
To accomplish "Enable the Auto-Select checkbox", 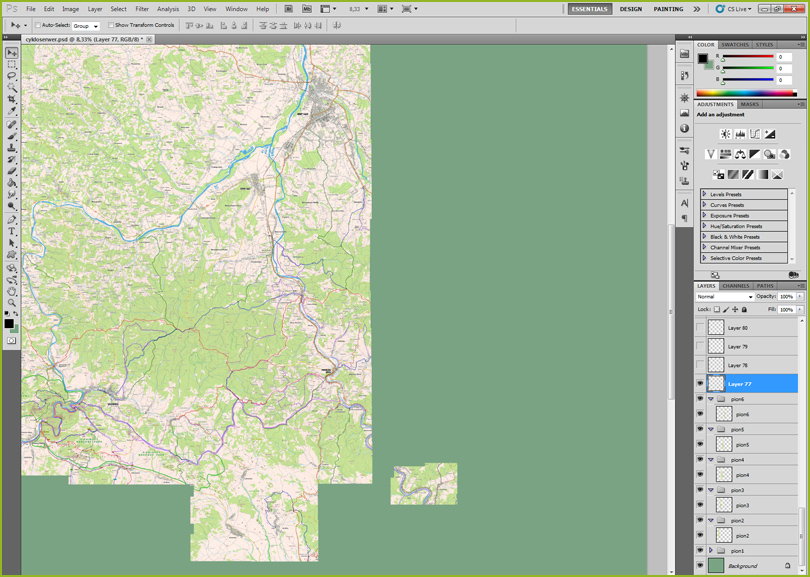I will point(38,25).
